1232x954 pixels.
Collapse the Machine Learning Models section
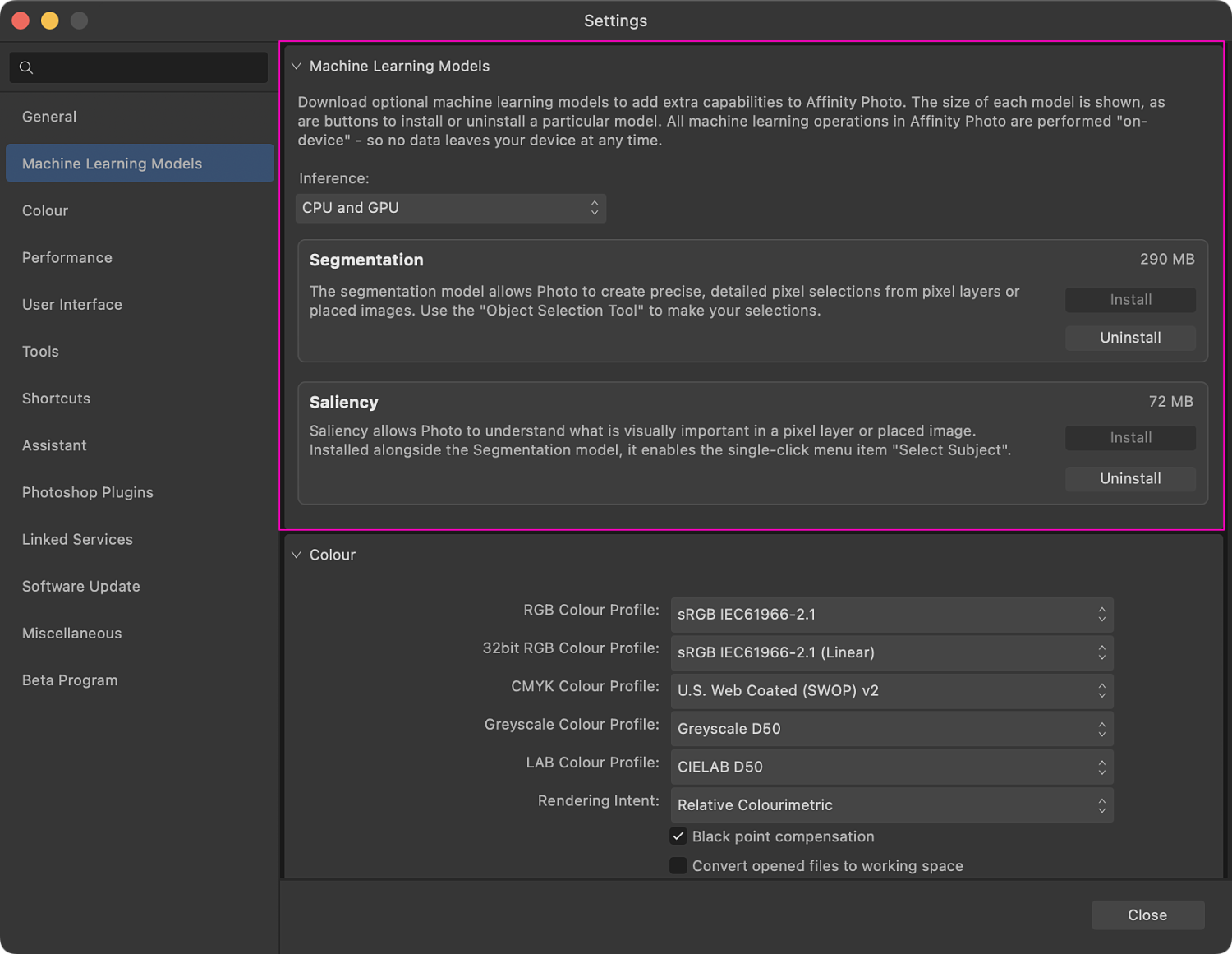point(298,66)
